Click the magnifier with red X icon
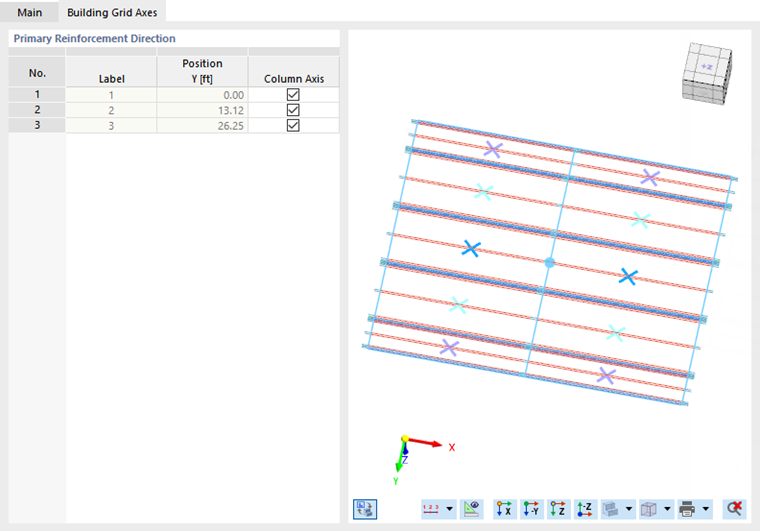This screenshot has height=531, width=760. [x=734, y=509]
